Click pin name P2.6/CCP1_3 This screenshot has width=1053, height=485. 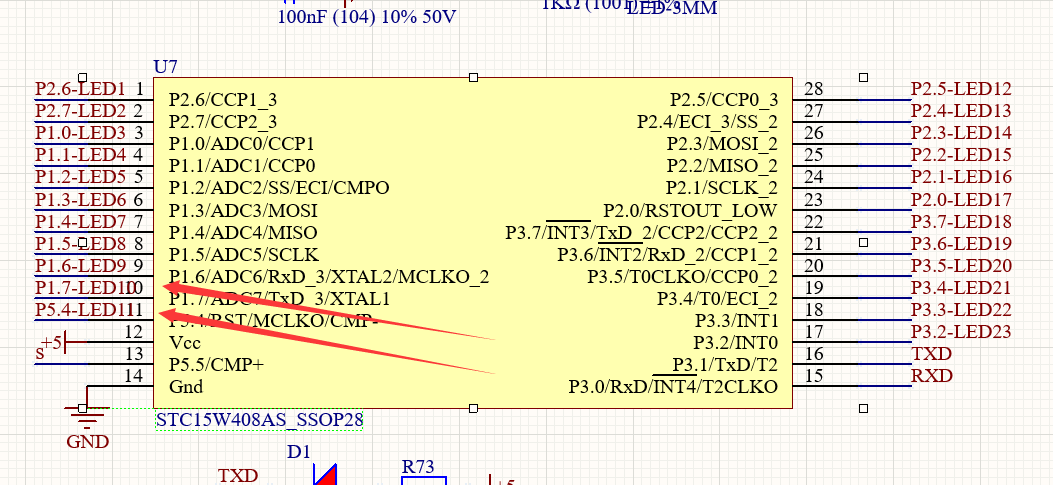point(223,100)
